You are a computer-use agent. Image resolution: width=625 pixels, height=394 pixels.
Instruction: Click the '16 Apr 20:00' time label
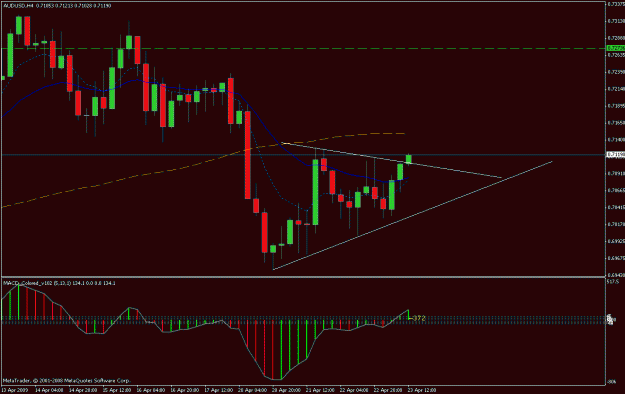185,390
